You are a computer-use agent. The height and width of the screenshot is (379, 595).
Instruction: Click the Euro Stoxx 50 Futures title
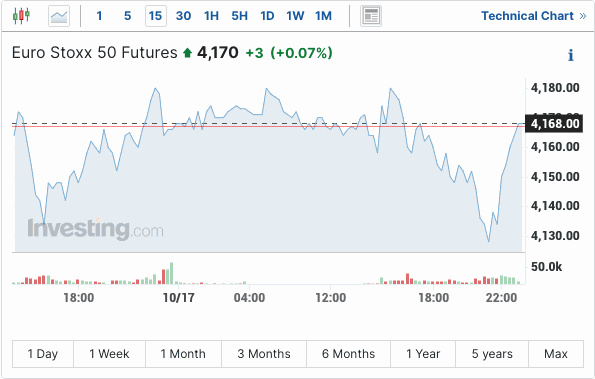point(94,53)
